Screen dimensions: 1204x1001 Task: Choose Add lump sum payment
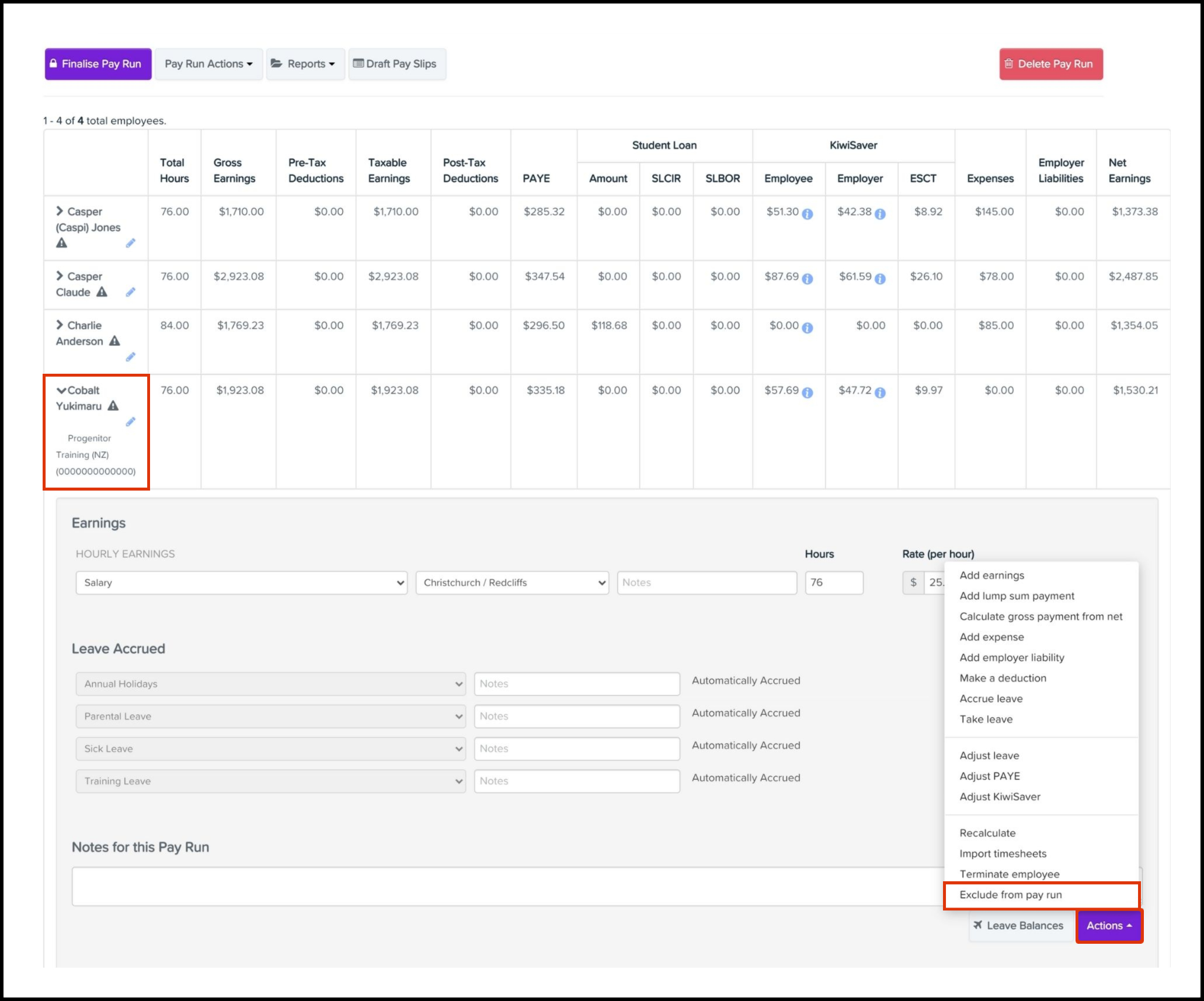tap(1017, 596)
